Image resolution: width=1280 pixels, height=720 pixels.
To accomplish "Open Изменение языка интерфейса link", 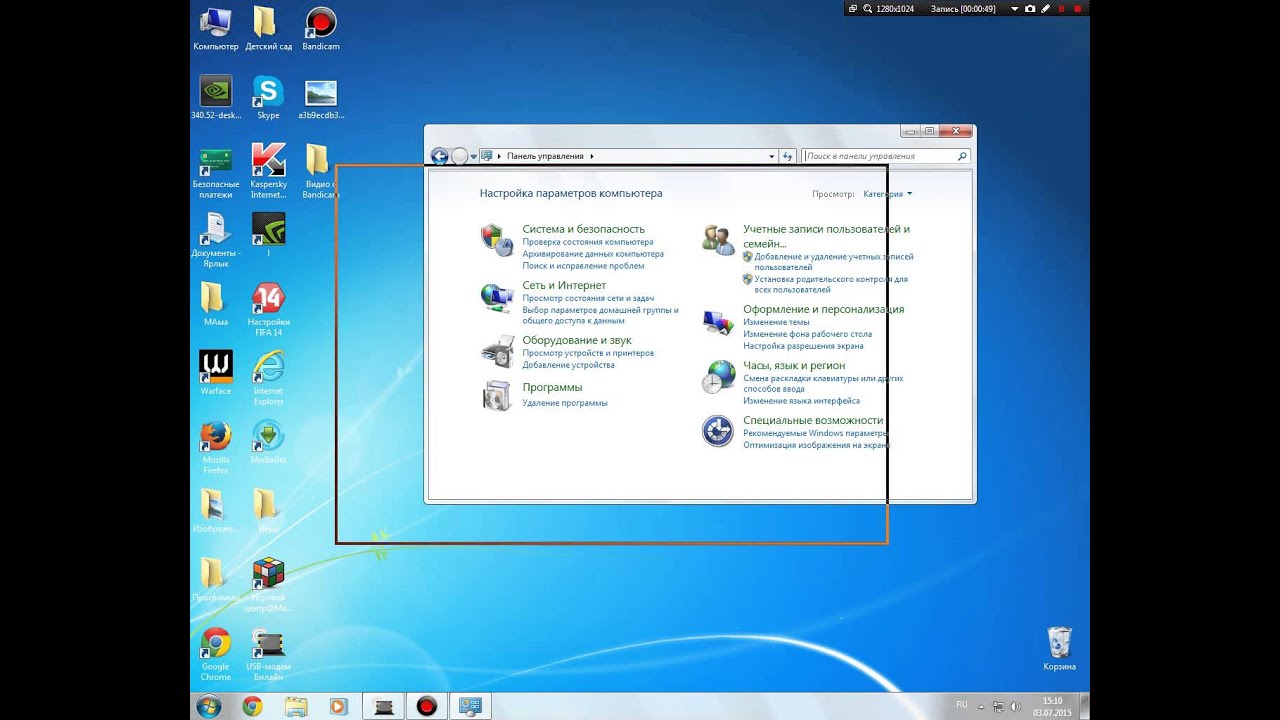I will point(801,401).
